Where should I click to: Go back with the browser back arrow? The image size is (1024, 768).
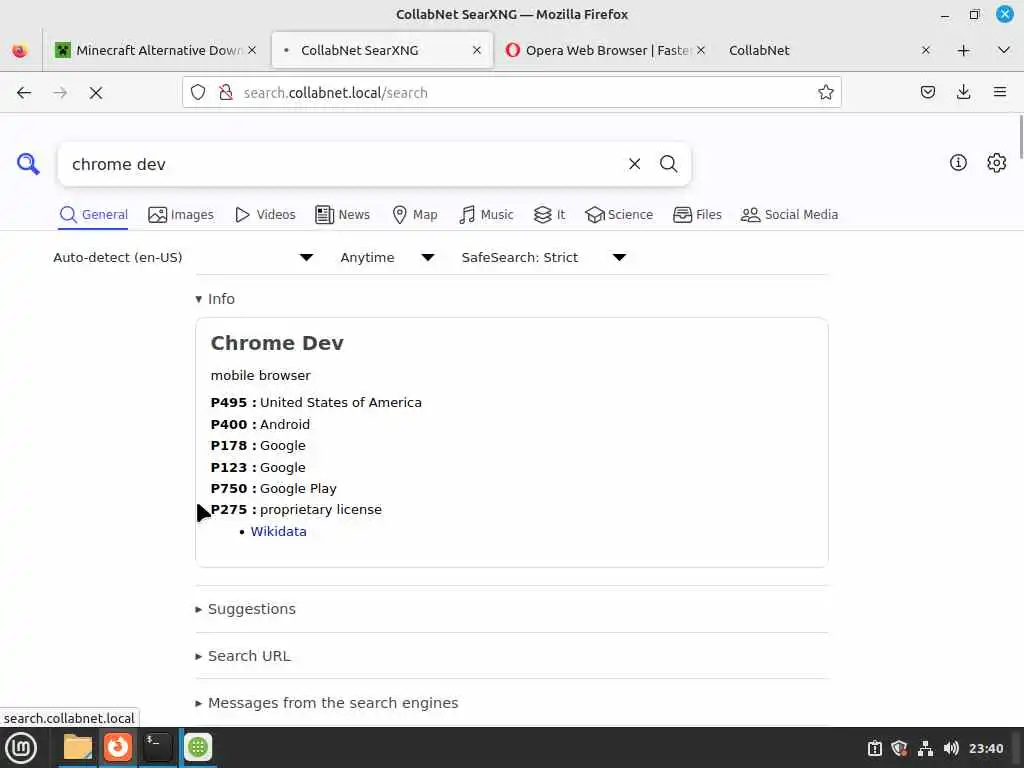(24, 93)
